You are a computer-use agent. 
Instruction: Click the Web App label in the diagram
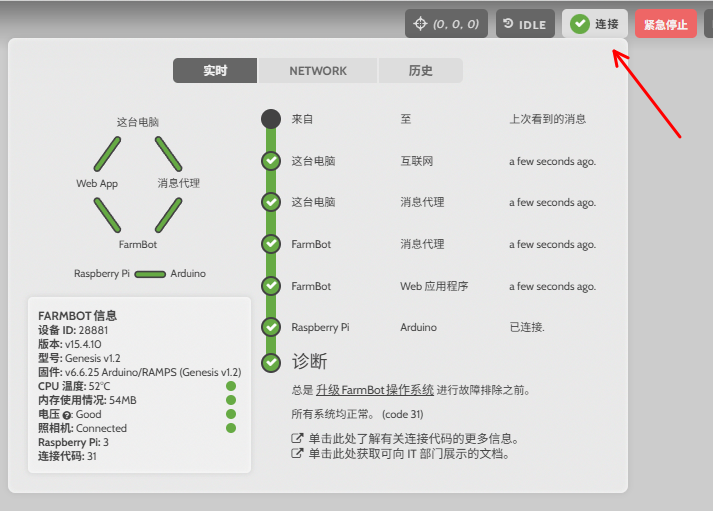click(x=97, y=184)
